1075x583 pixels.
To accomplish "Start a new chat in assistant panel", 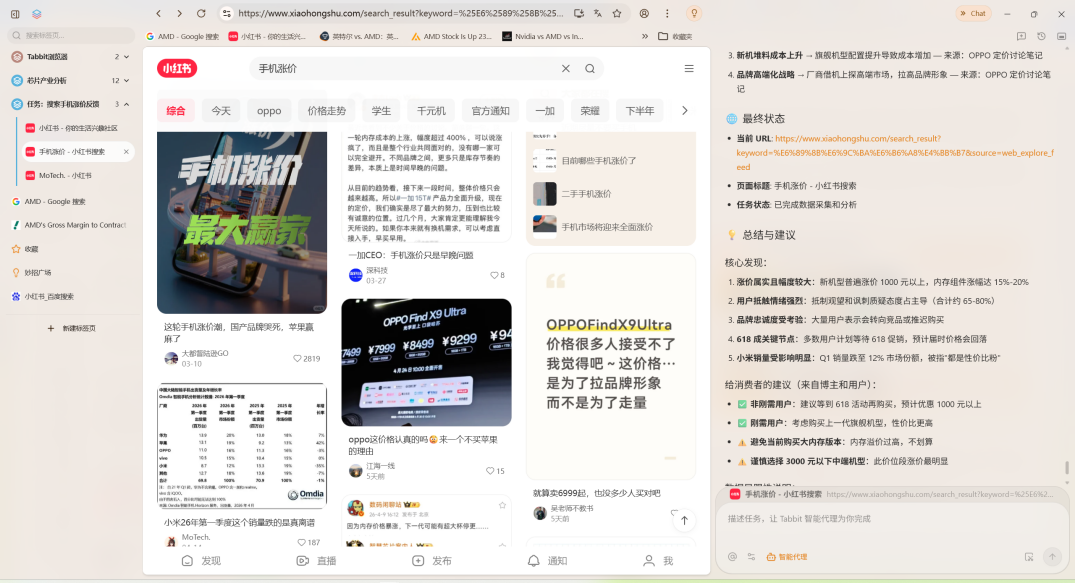I will (1022, 36).
